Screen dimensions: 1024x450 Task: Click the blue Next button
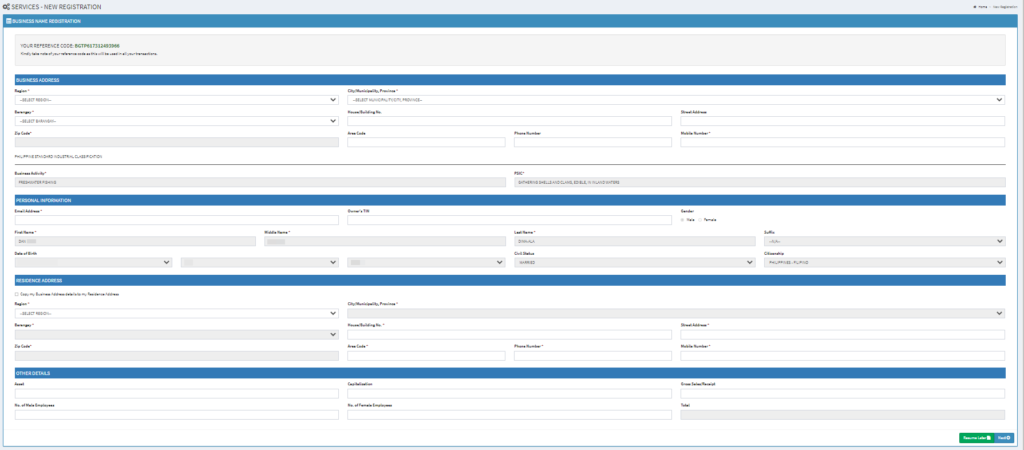[x=1003, y=438]
